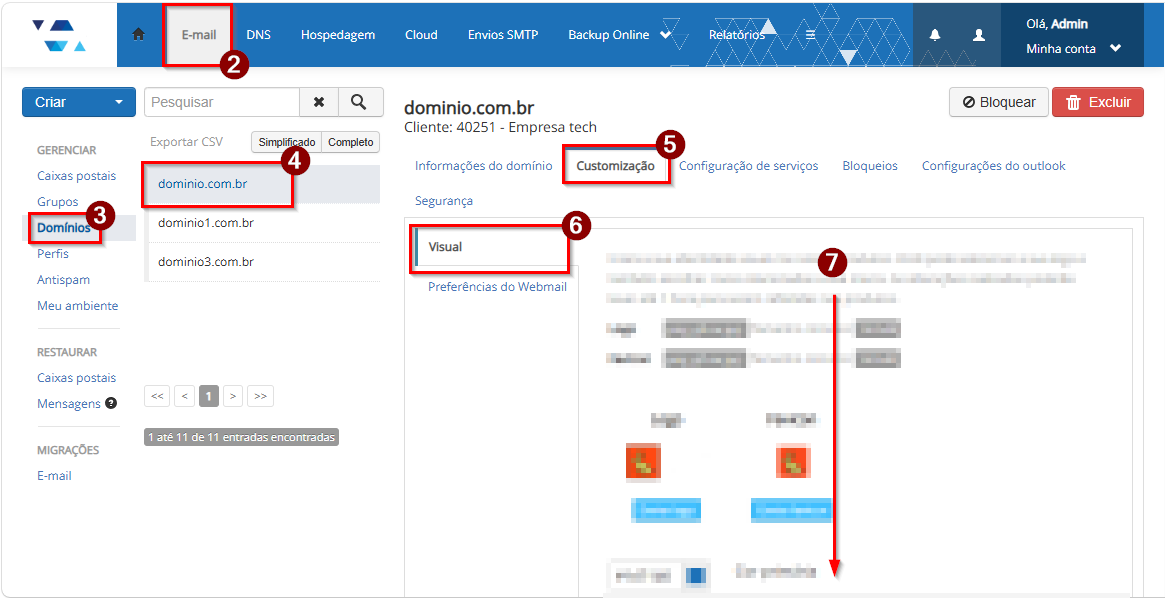The image size is (1165, 598).
Task: Open Perfis in sidebar
Action: click(53, 254)
